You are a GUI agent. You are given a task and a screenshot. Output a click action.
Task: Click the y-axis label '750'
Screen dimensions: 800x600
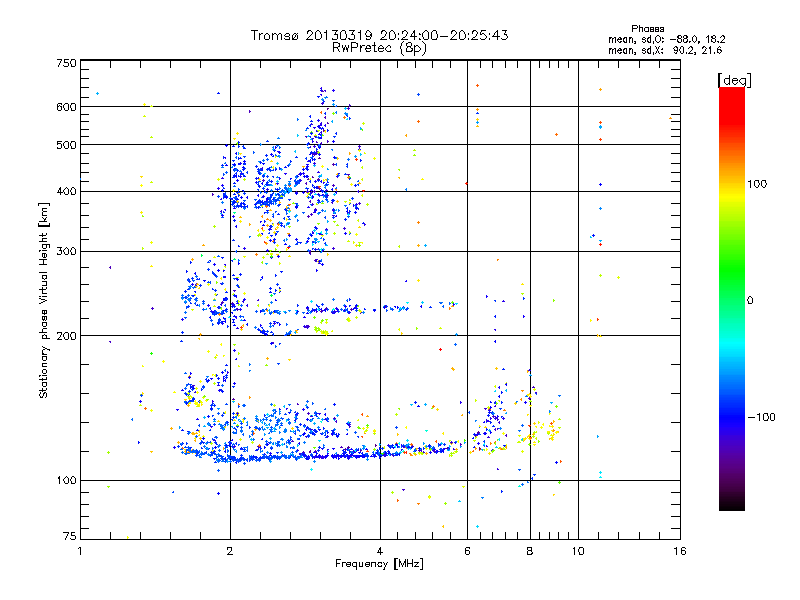pos(67,63)
